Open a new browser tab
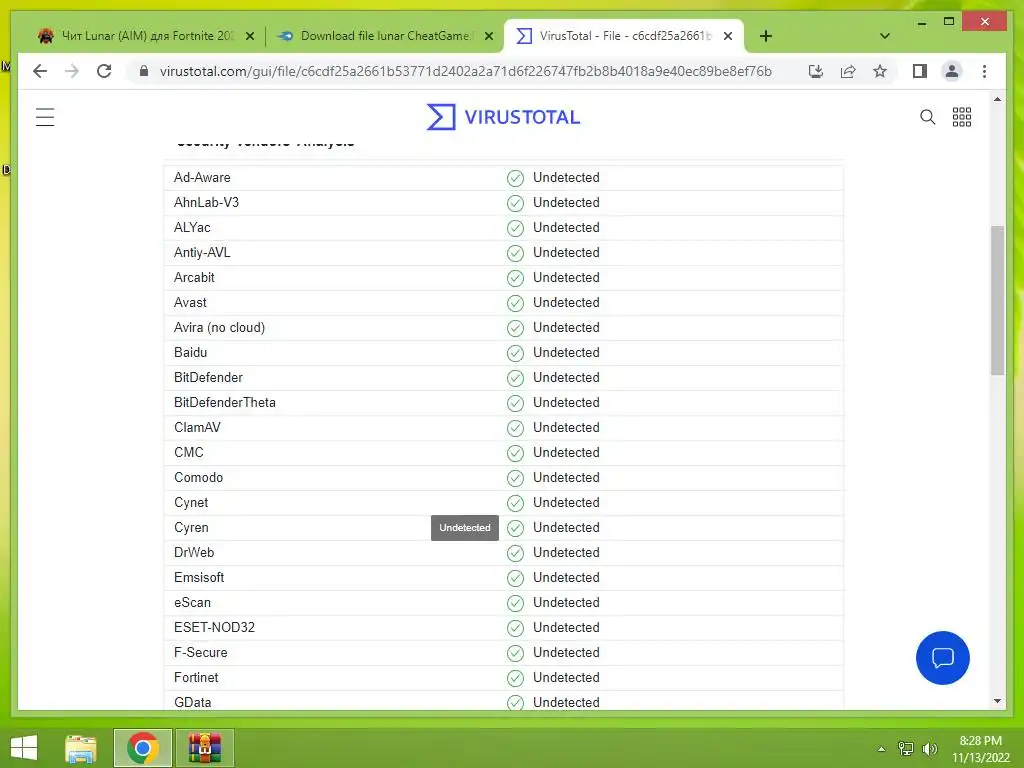The width and height of the screenshot is (1024, 768). [x=766, y=36]
